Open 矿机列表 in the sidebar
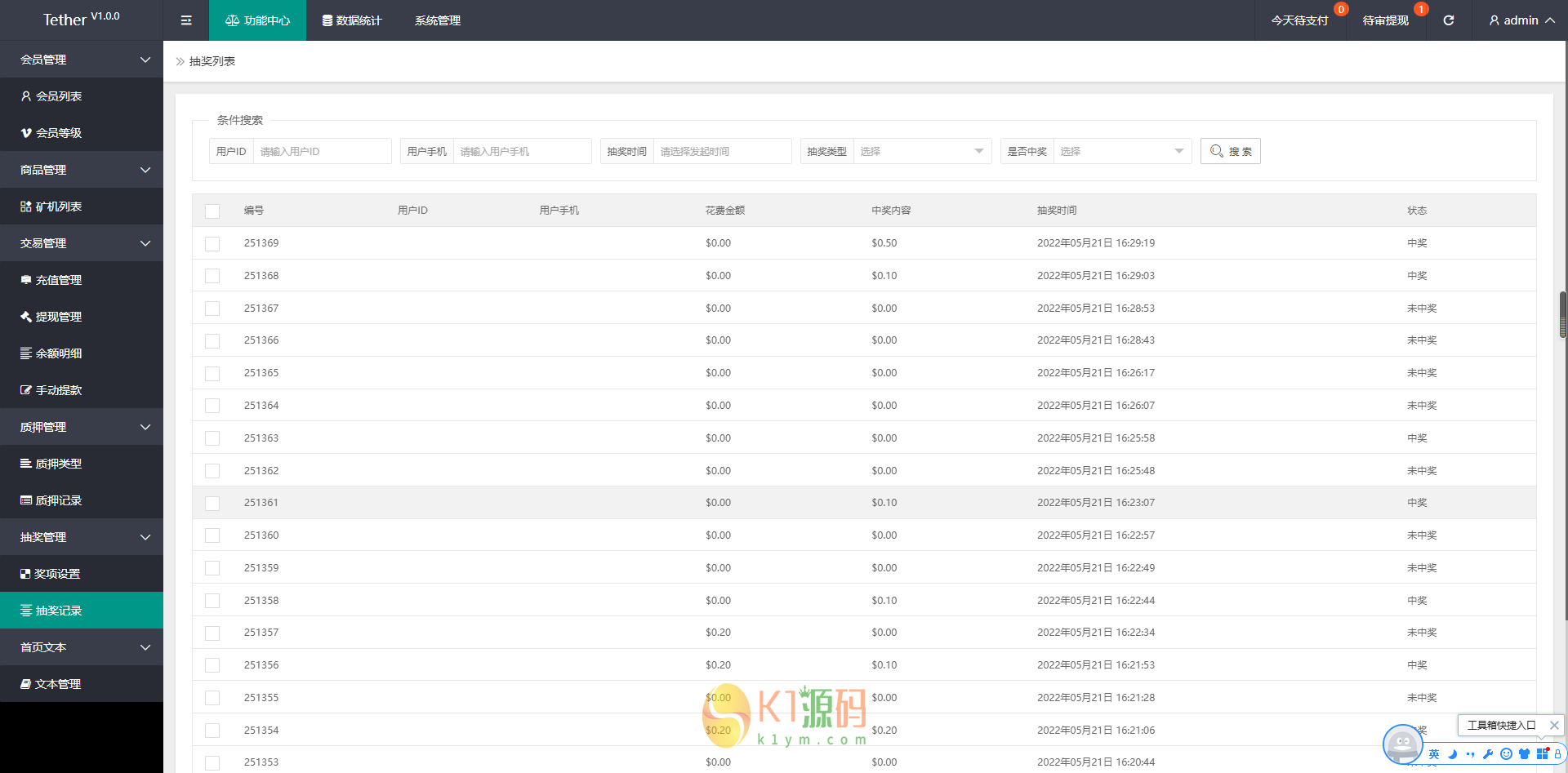This screenshot has width=1568, height=773. 51,207
